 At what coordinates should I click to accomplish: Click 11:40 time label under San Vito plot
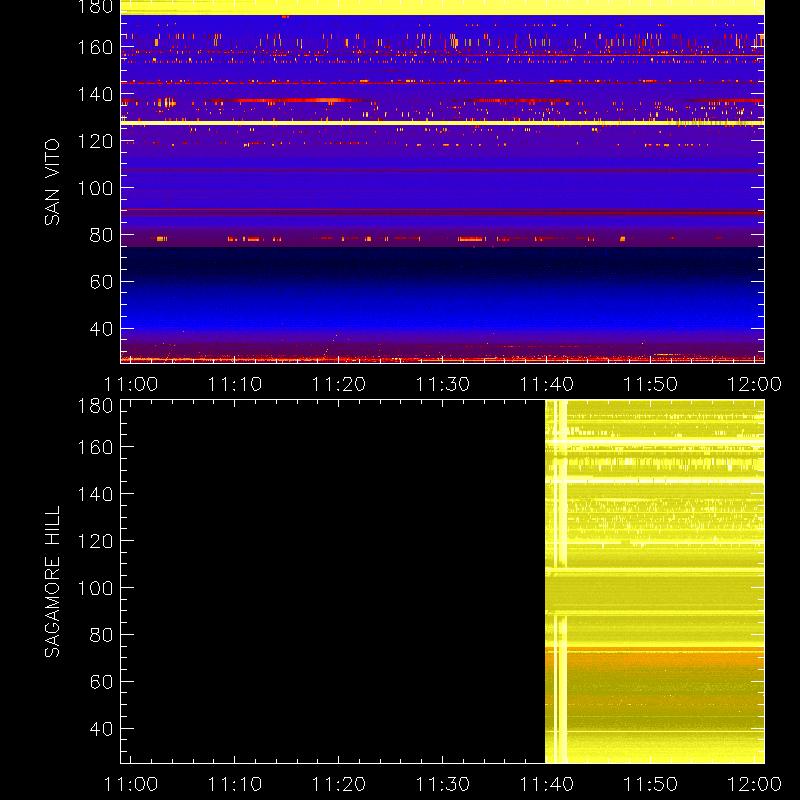(x=546, y=384)
